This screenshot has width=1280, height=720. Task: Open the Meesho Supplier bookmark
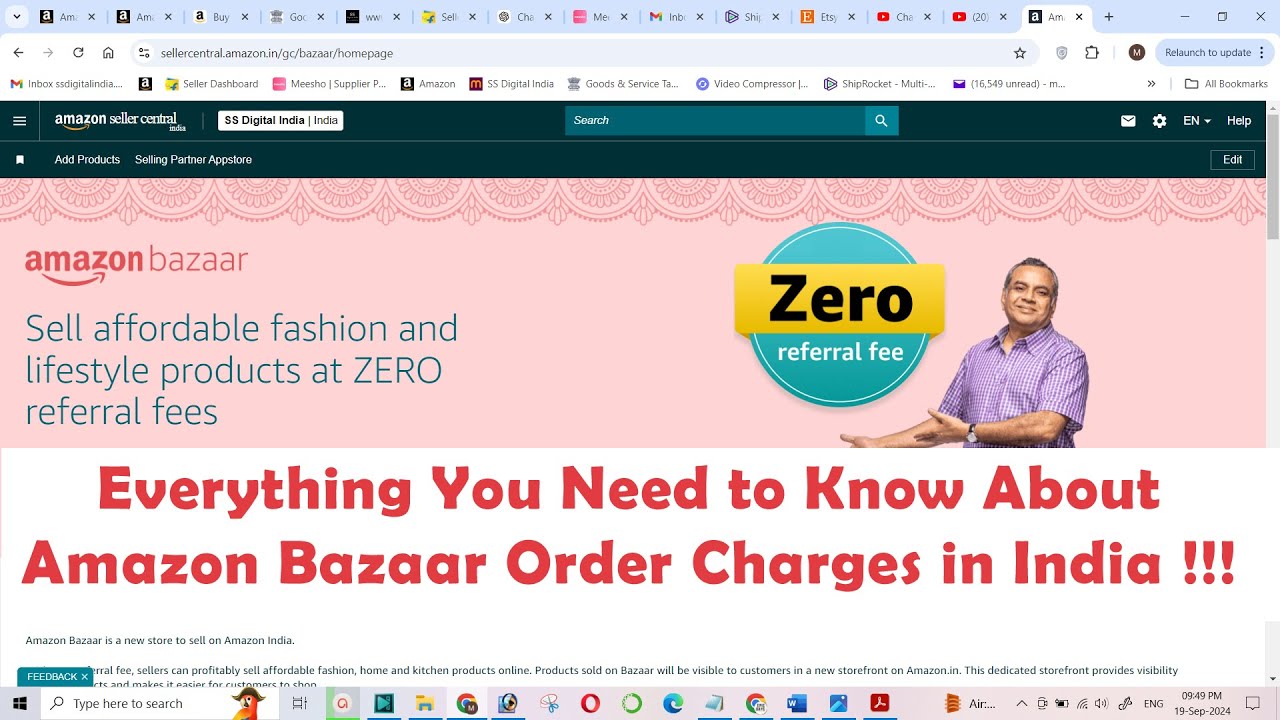pyautogui.click(x=329, y=84)
